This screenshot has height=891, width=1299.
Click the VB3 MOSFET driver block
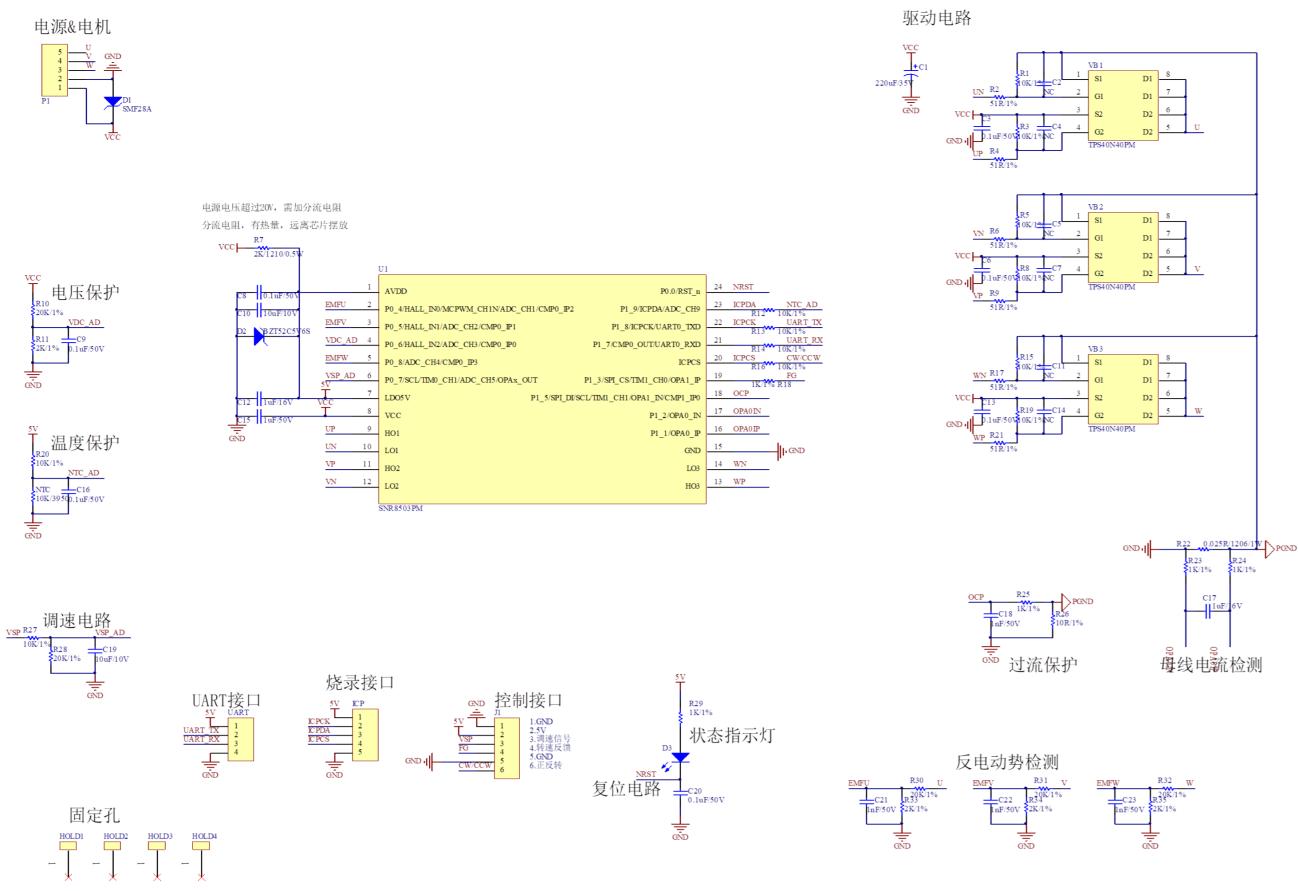coord(1121,389)
